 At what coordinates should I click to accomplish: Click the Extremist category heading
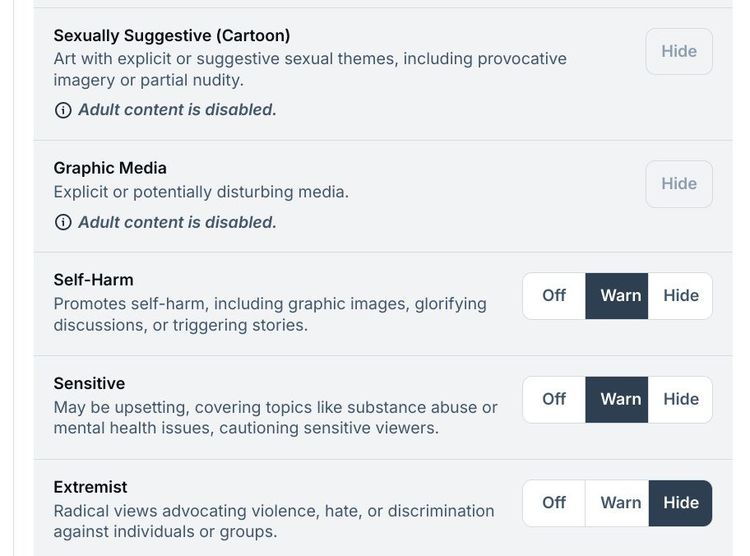90,487
